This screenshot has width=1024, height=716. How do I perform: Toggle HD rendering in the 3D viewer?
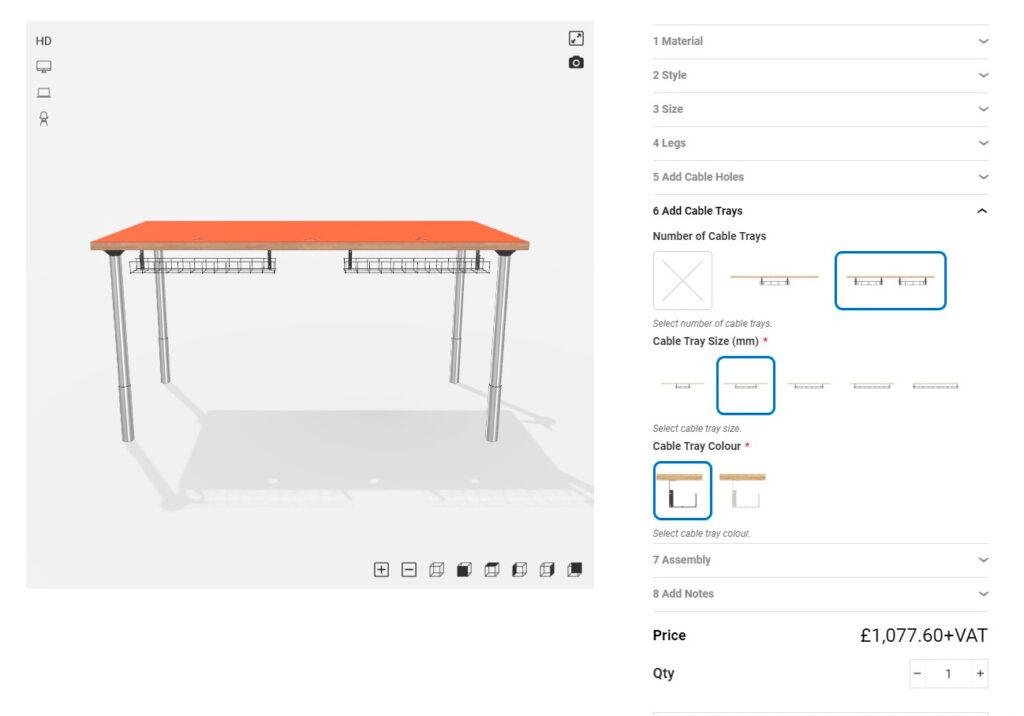(43, 41)
